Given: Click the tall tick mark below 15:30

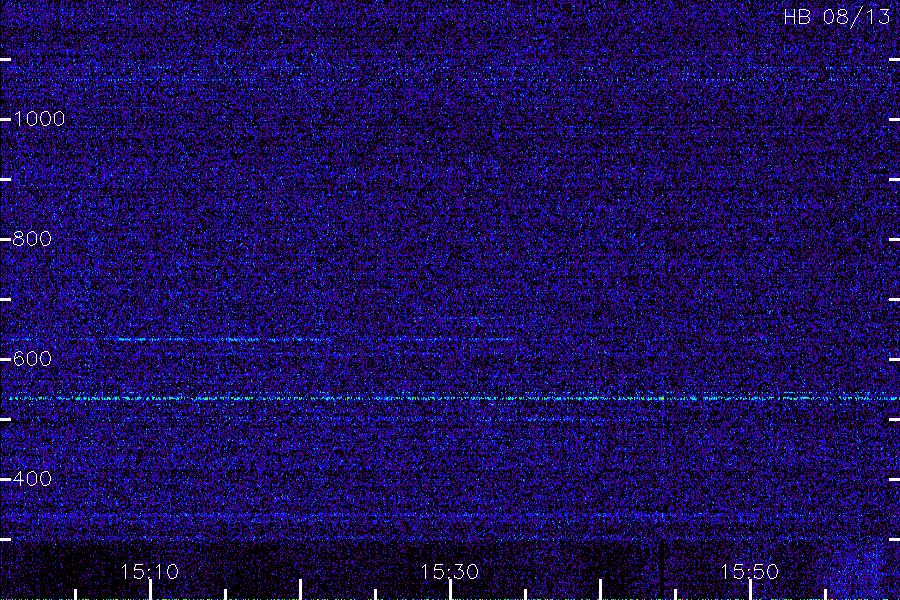Looking at the screenshot, I should pos(450,590).
